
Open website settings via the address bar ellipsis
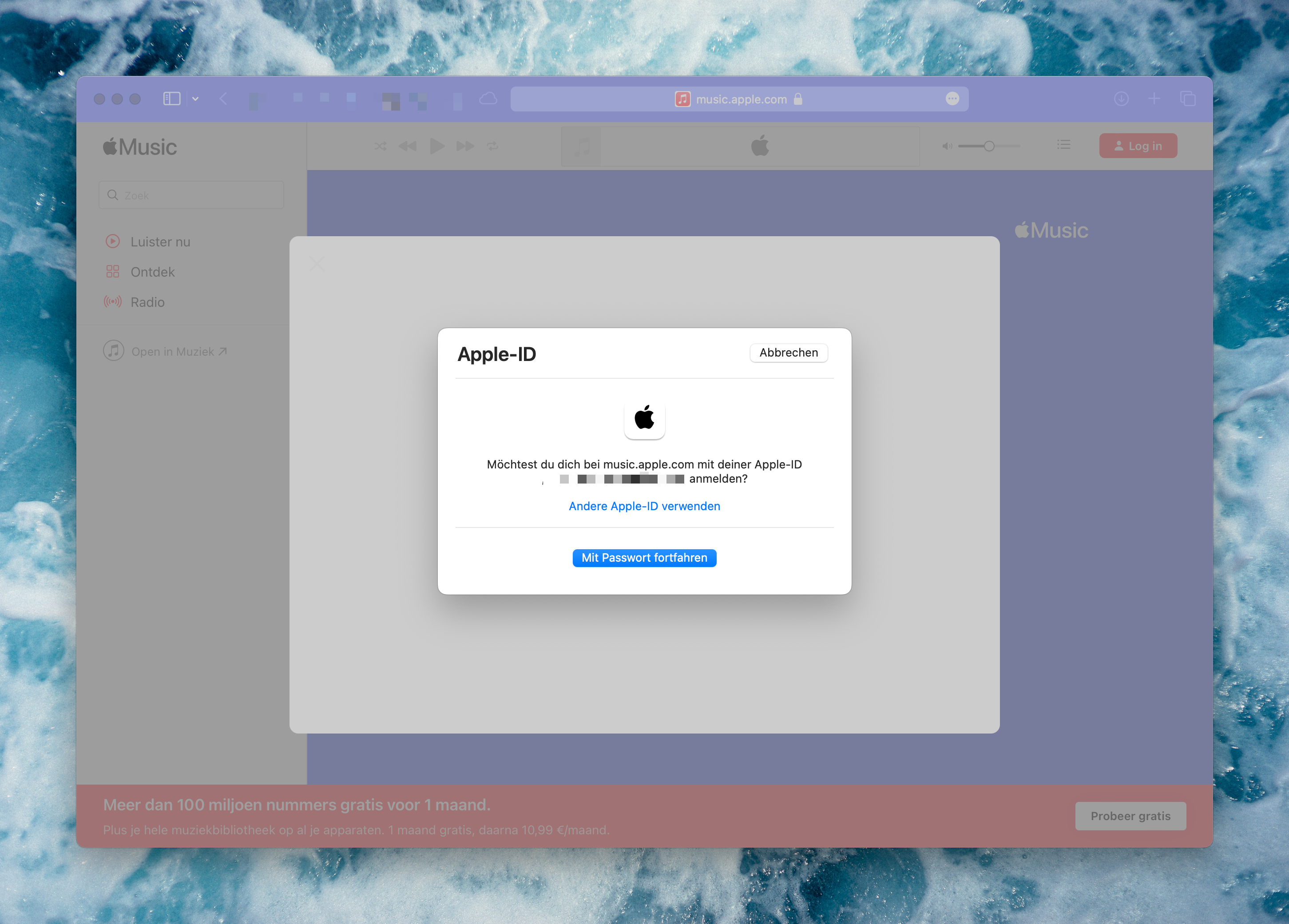[x=952, y=98]
